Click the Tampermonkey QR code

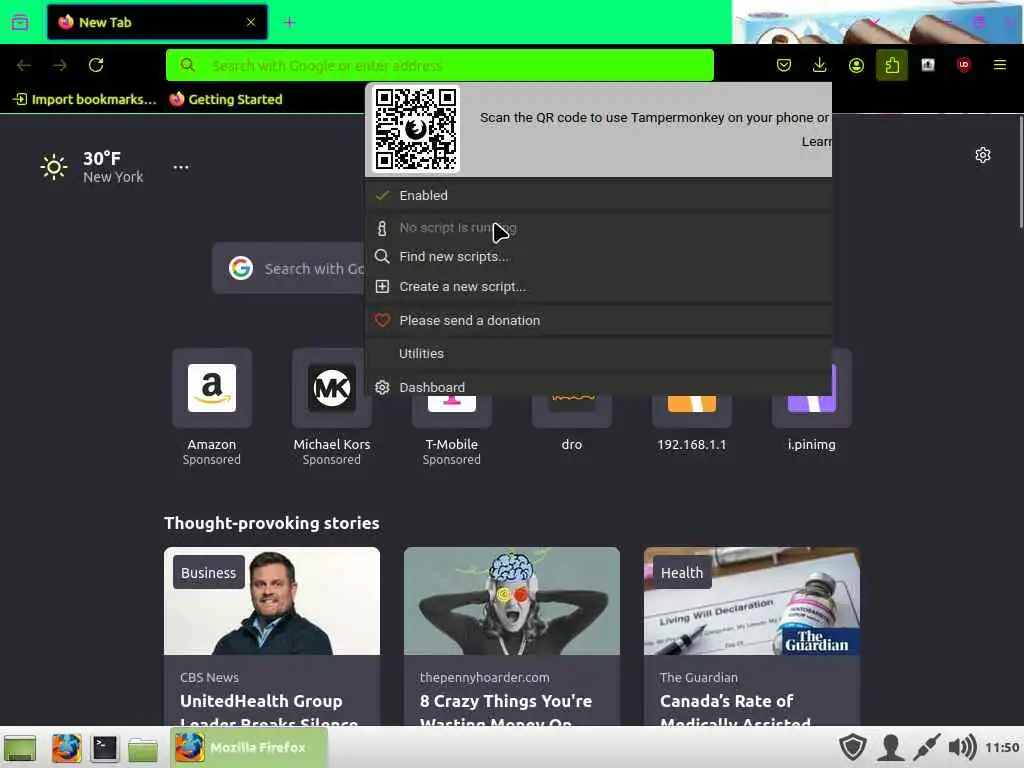click(x=416, y=129)
